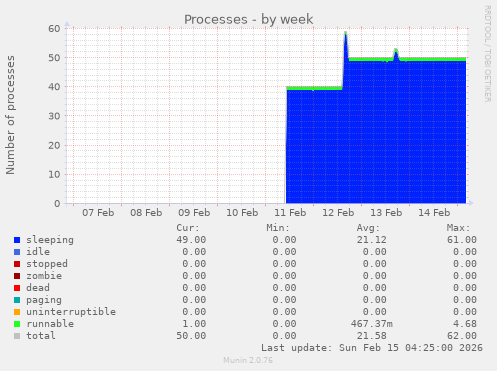
Task: Click runnable current value 1.00
Action: pos(194,324)
